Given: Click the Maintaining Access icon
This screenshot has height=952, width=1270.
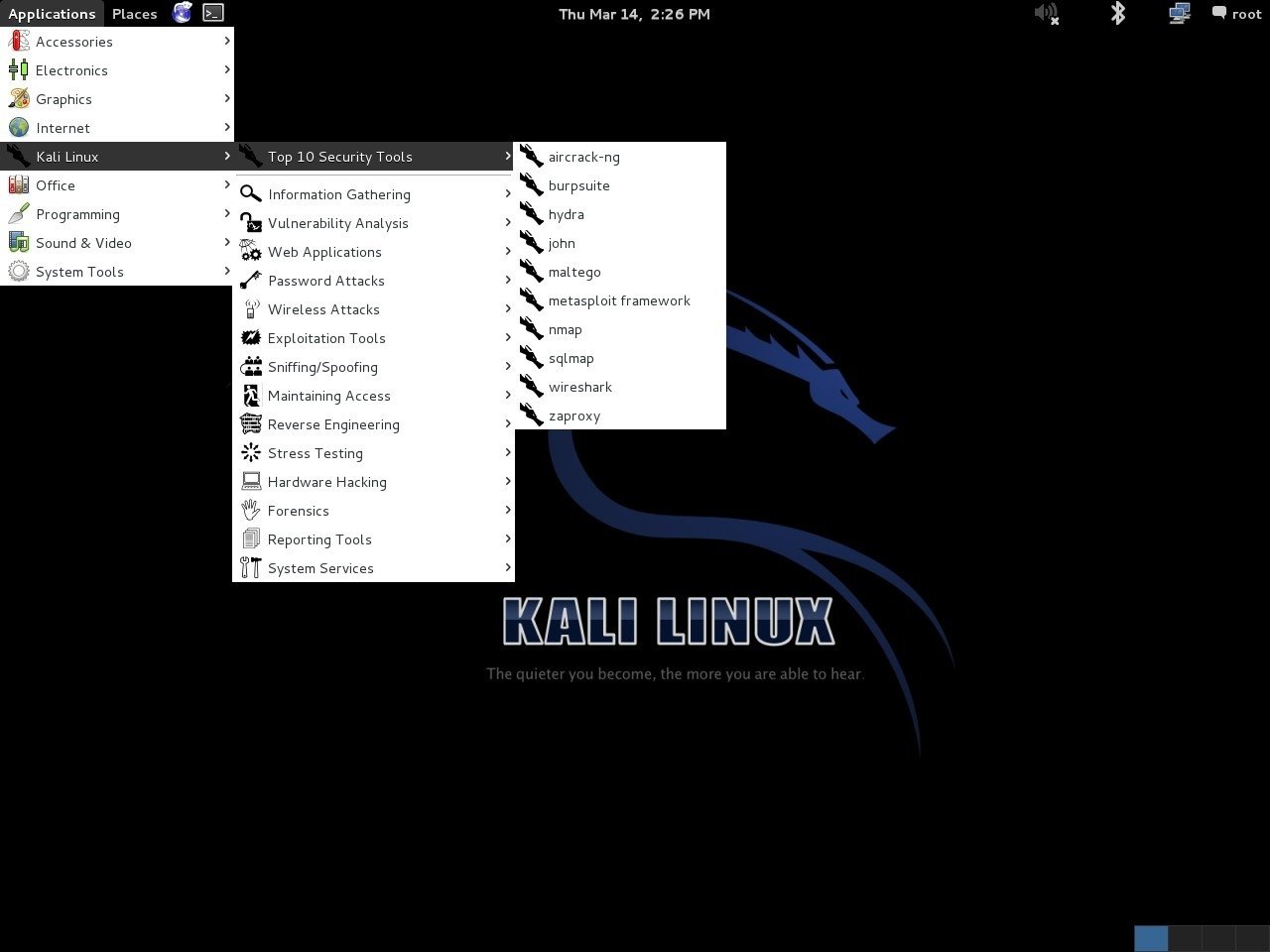Looking at the screenshot, I should (x=251, y=396).
